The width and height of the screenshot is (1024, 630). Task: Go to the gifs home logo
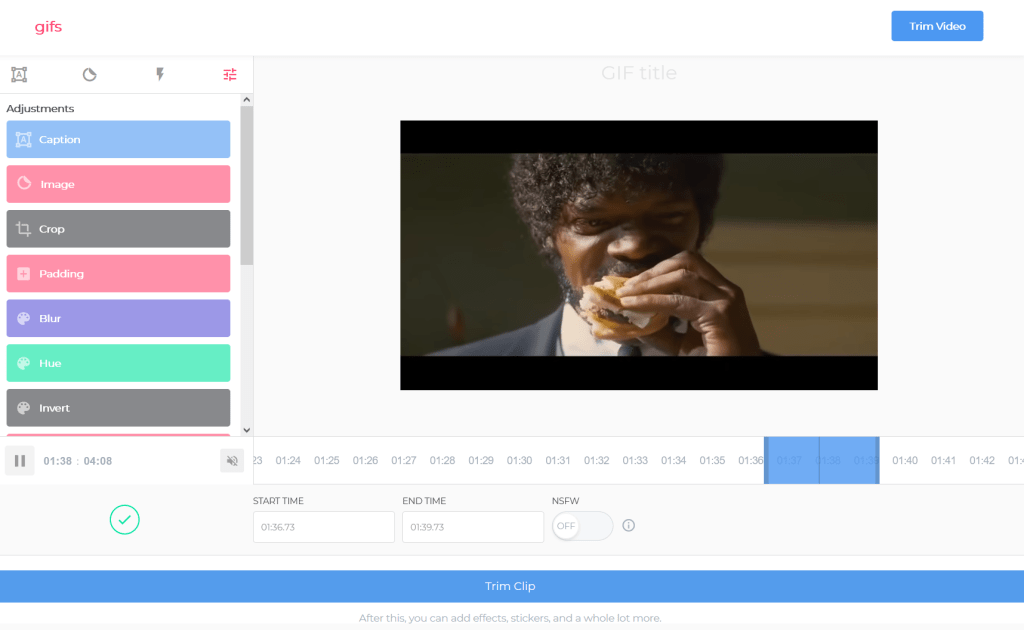pyautogui.click(x=48, y=27)
